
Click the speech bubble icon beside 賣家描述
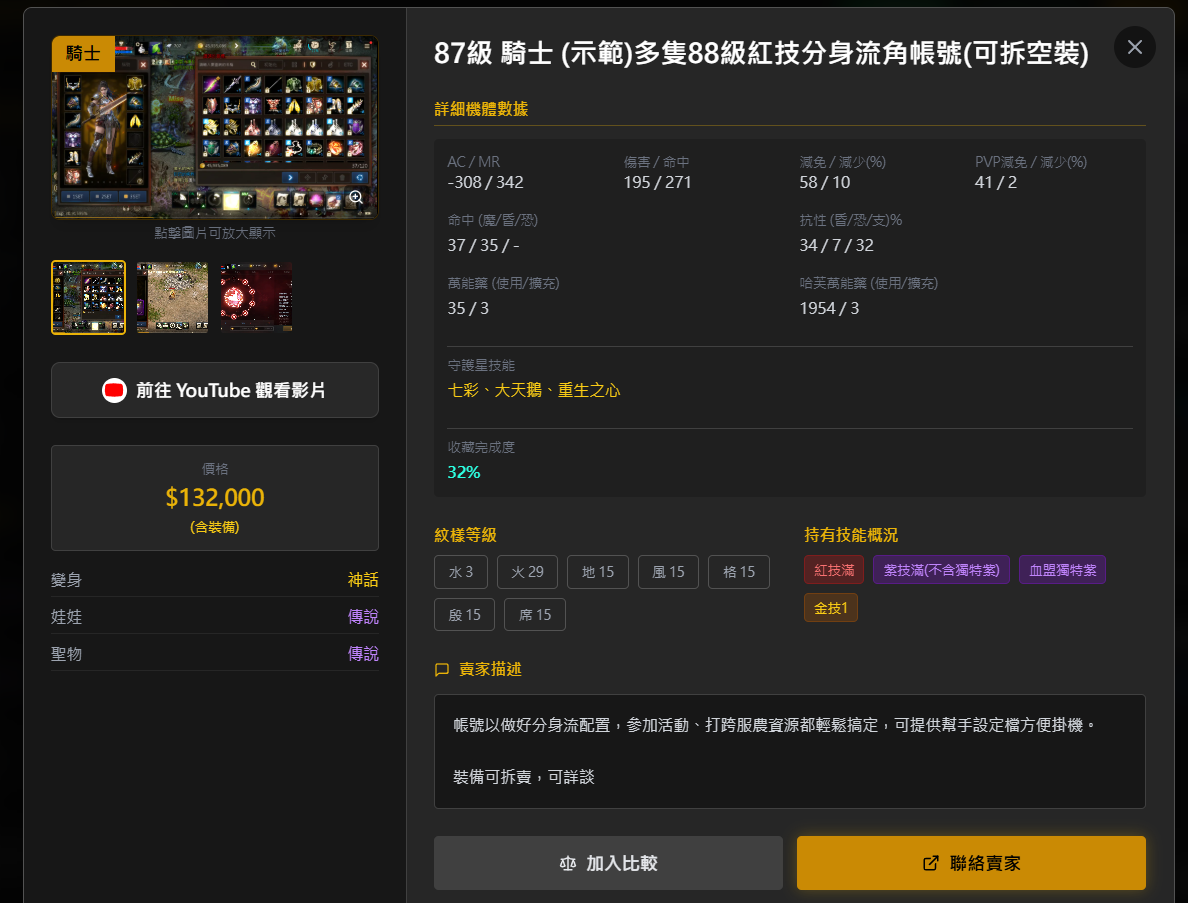pos(442,669)
